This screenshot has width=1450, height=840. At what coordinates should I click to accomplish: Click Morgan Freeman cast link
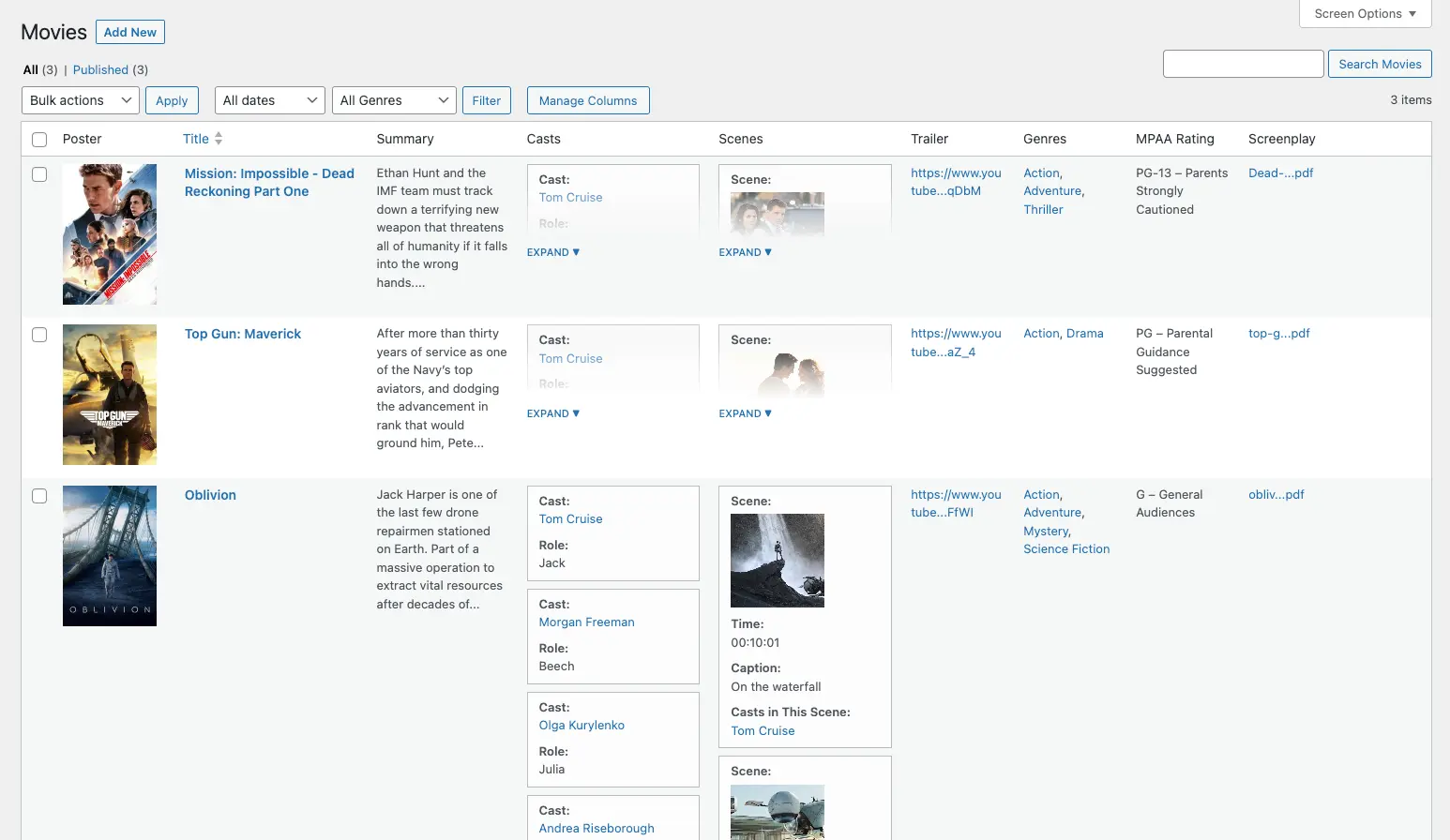point(586,622)
